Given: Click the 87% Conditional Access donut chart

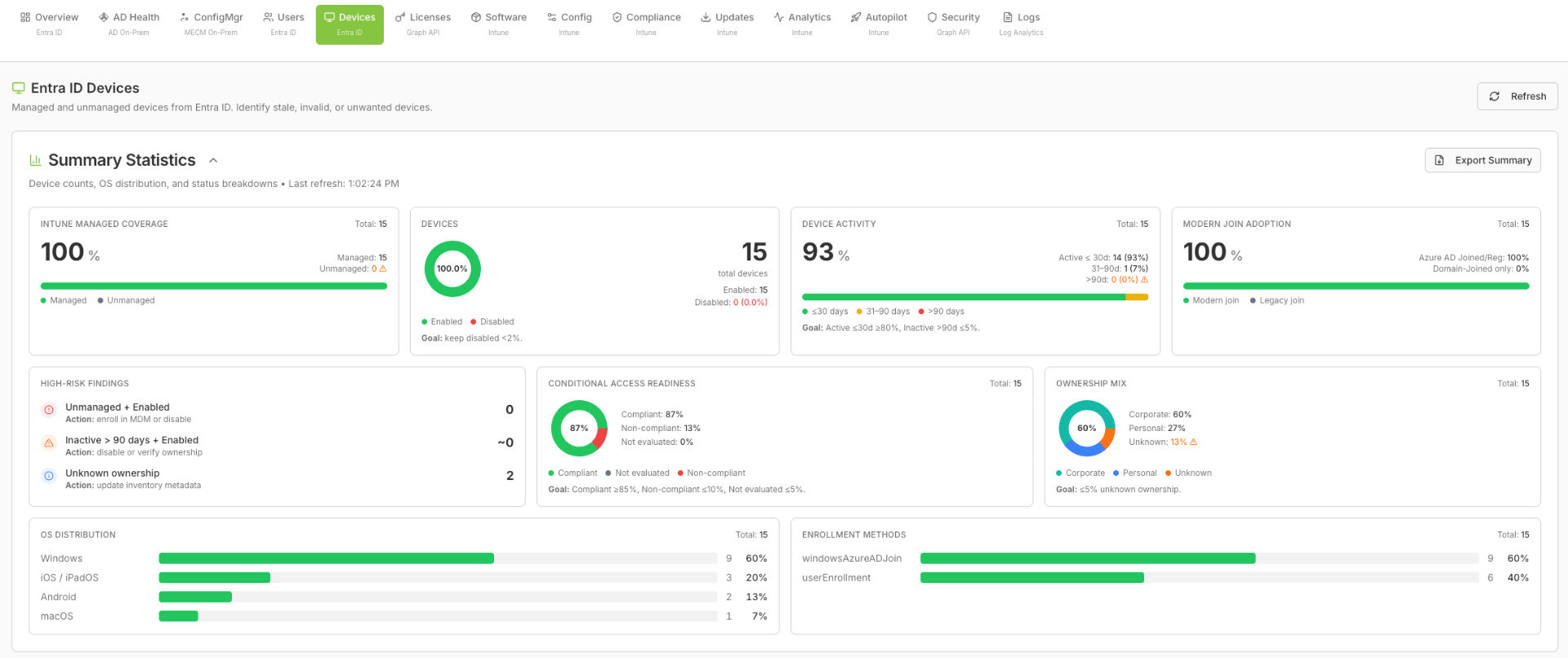Looking at the screenshot, I should point(579,428).
